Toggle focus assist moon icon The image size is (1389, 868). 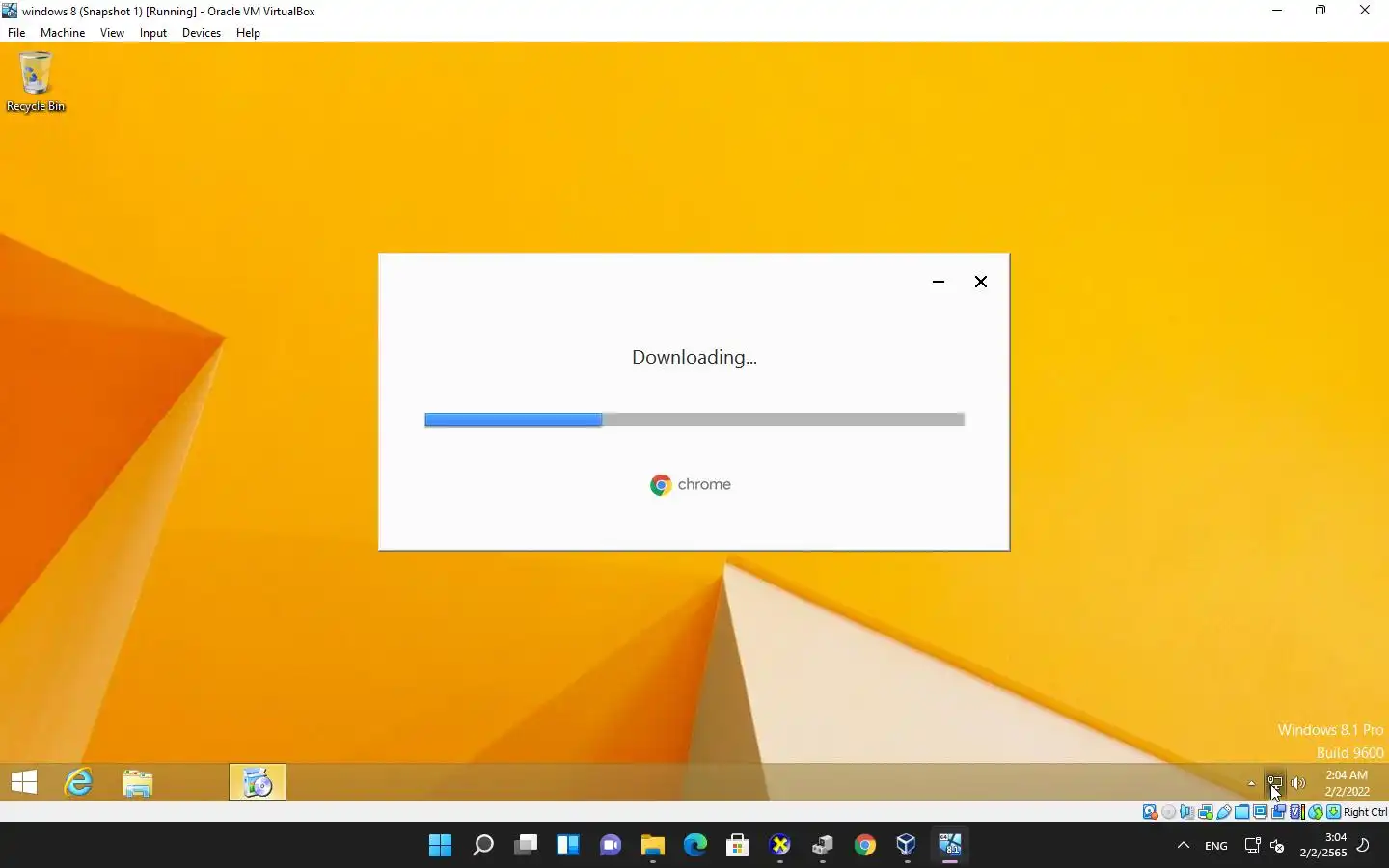pyautogui.click(x=1363, y=846)
